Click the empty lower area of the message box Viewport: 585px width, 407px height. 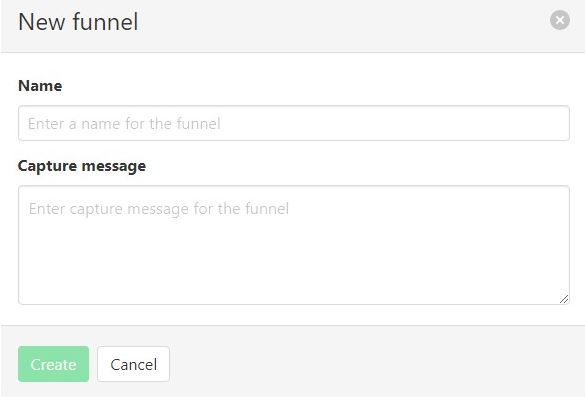point(294,269)
